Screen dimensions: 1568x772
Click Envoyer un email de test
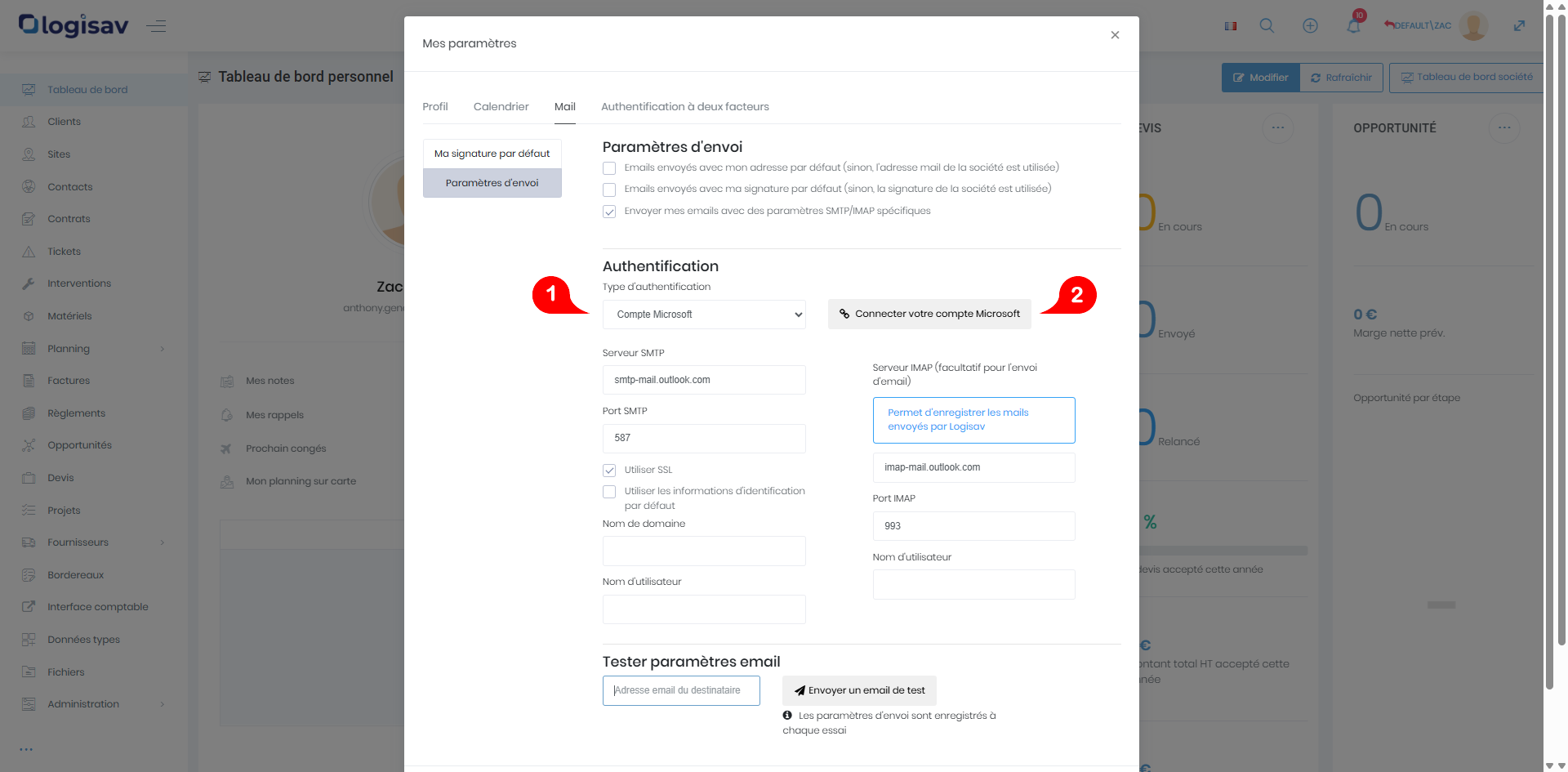coord(859,690)
